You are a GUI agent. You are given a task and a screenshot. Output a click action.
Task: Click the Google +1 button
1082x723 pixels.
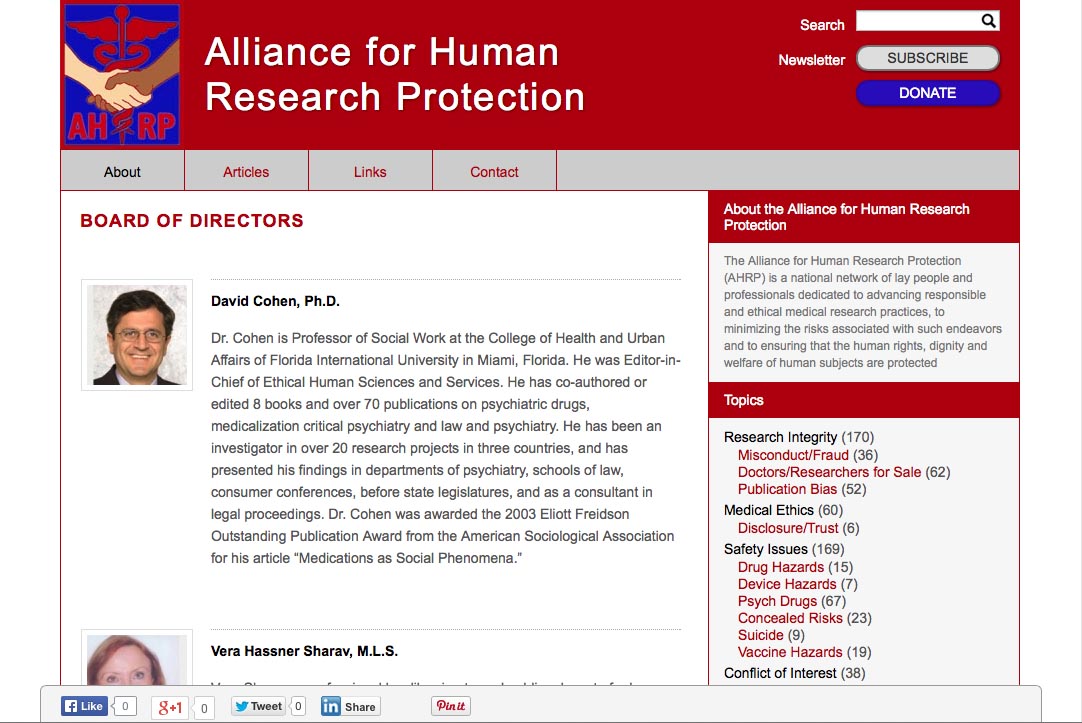coord(170,707)
